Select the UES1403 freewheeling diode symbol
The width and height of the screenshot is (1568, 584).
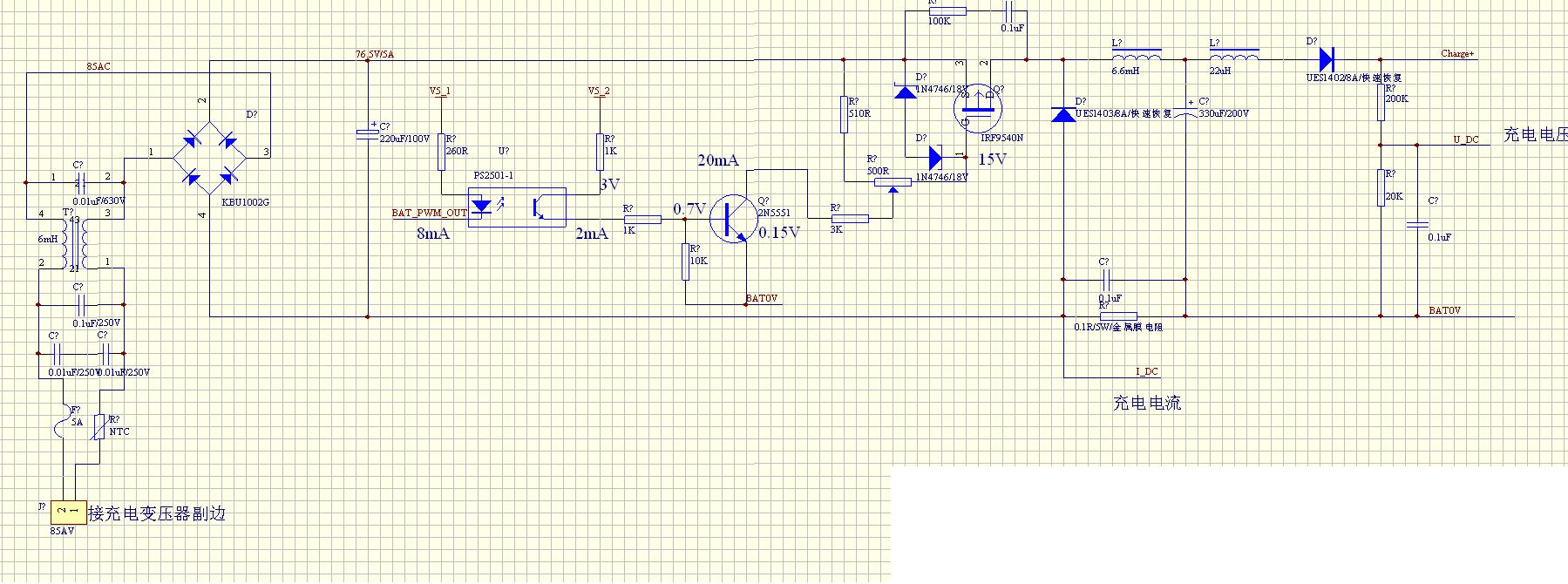point(1063,114)
